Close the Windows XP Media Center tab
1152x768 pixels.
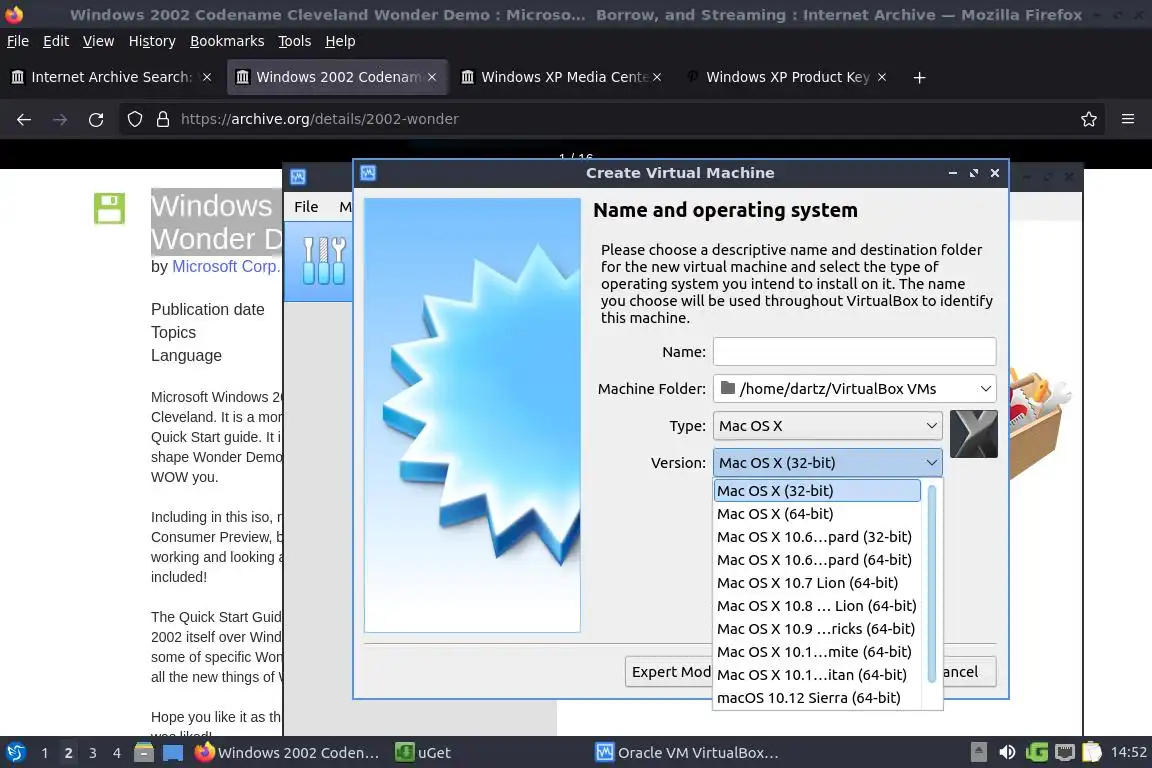tap(657, 77)
